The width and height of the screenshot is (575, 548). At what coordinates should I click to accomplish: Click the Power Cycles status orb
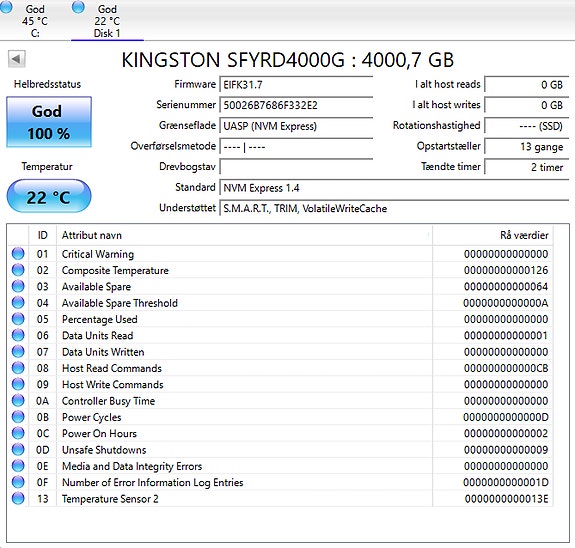[x=18, y=417]
